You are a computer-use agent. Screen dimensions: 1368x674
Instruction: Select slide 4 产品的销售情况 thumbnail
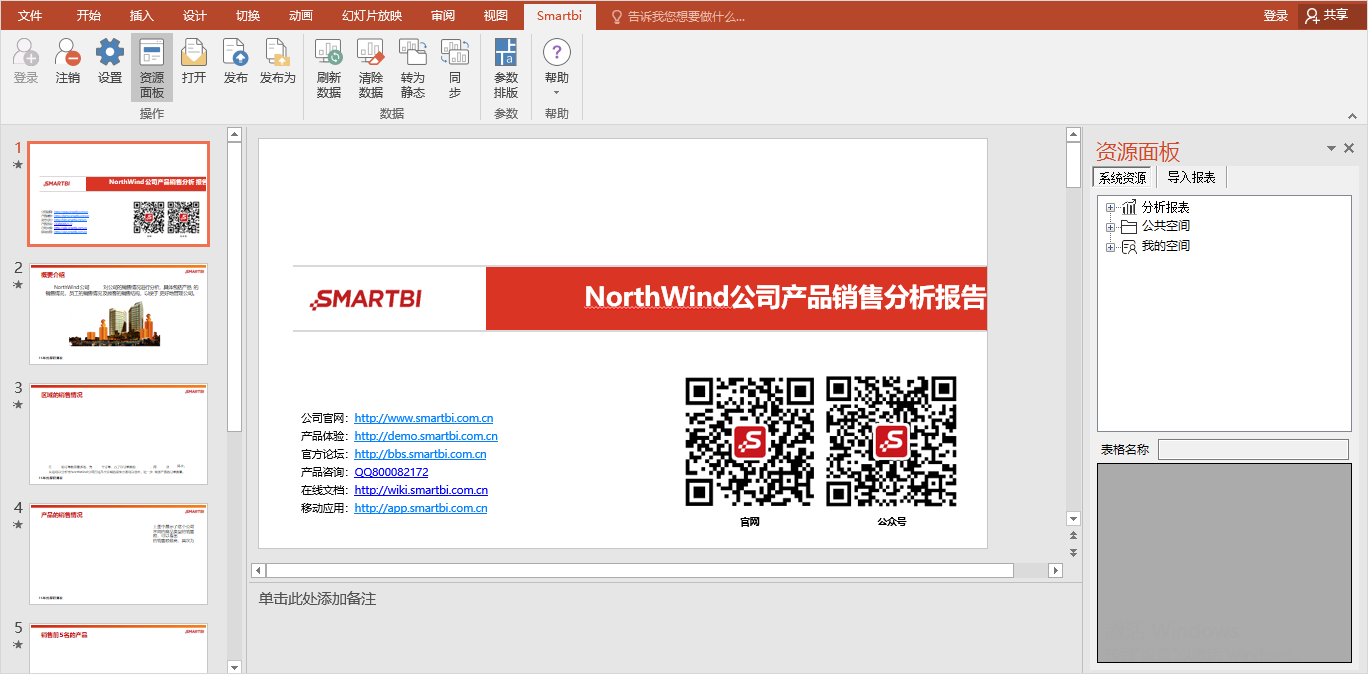(118, 554)
